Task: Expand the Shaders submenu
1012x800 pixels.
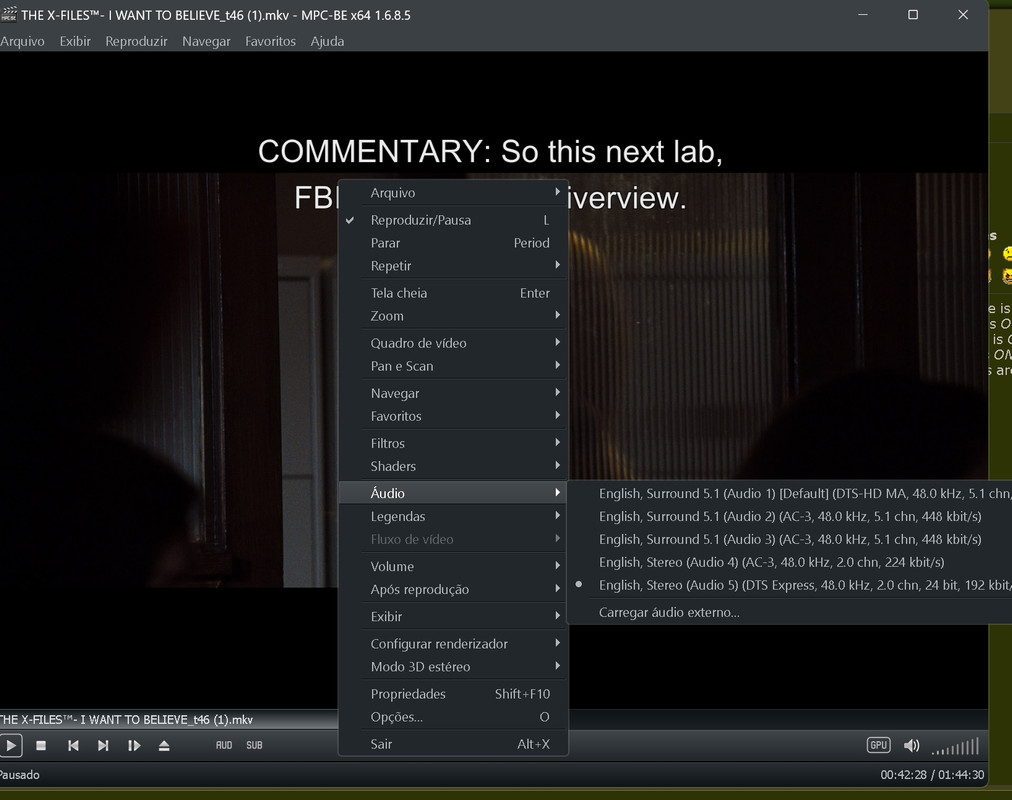Action: pyautogui.click(x=453, y=466)
